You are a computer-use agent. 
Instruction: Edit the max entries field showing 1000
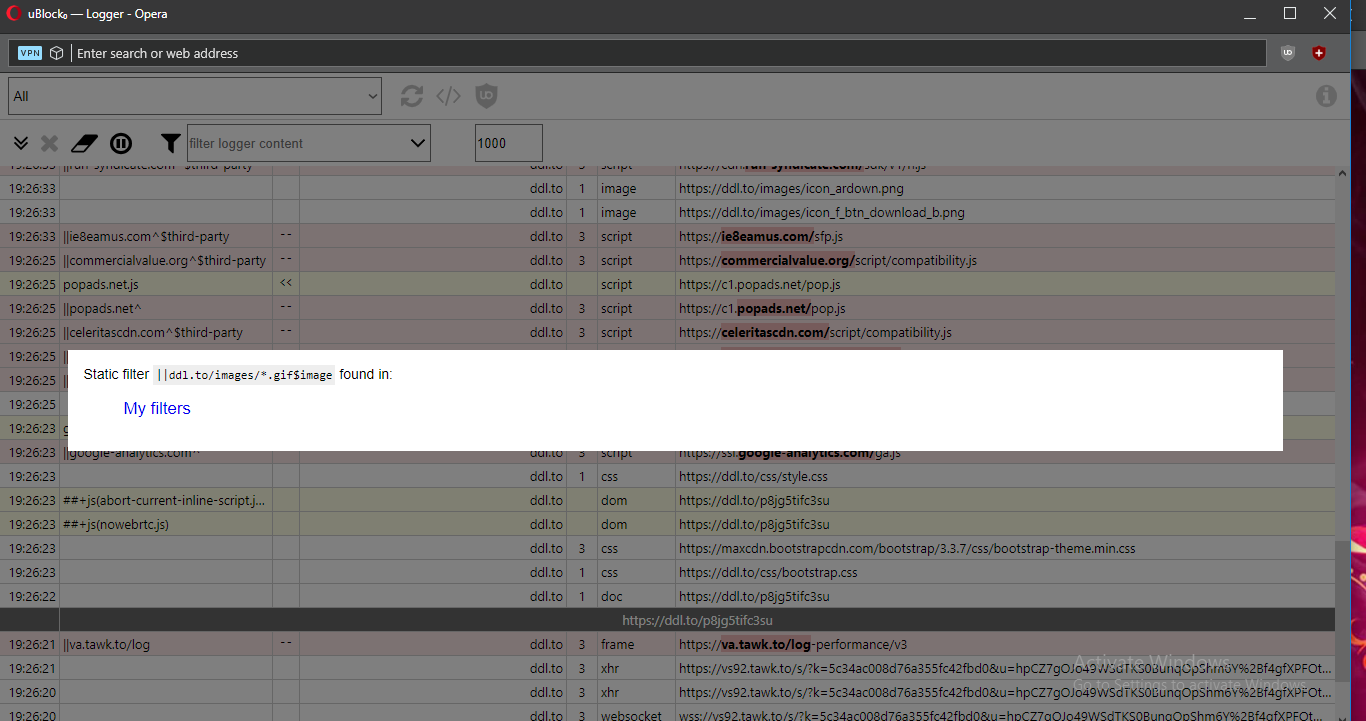point(509,143)
